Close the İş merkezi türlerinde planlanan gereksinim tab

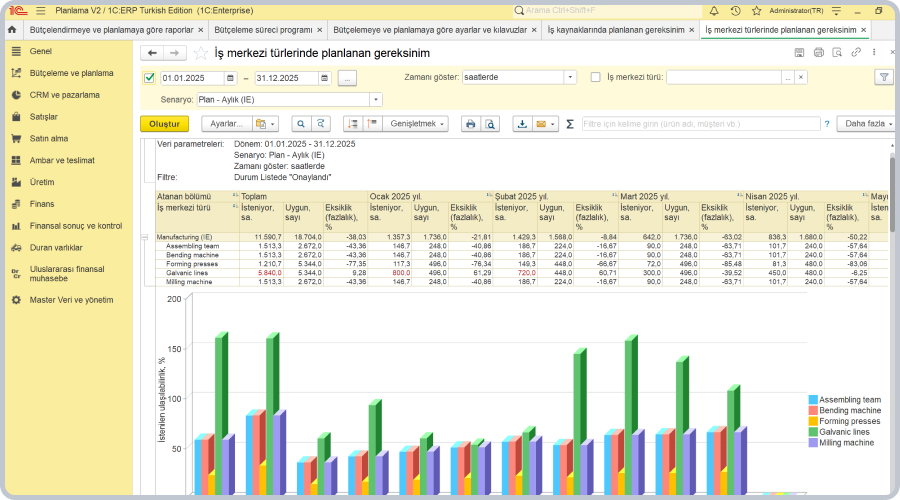click(864, 30)
